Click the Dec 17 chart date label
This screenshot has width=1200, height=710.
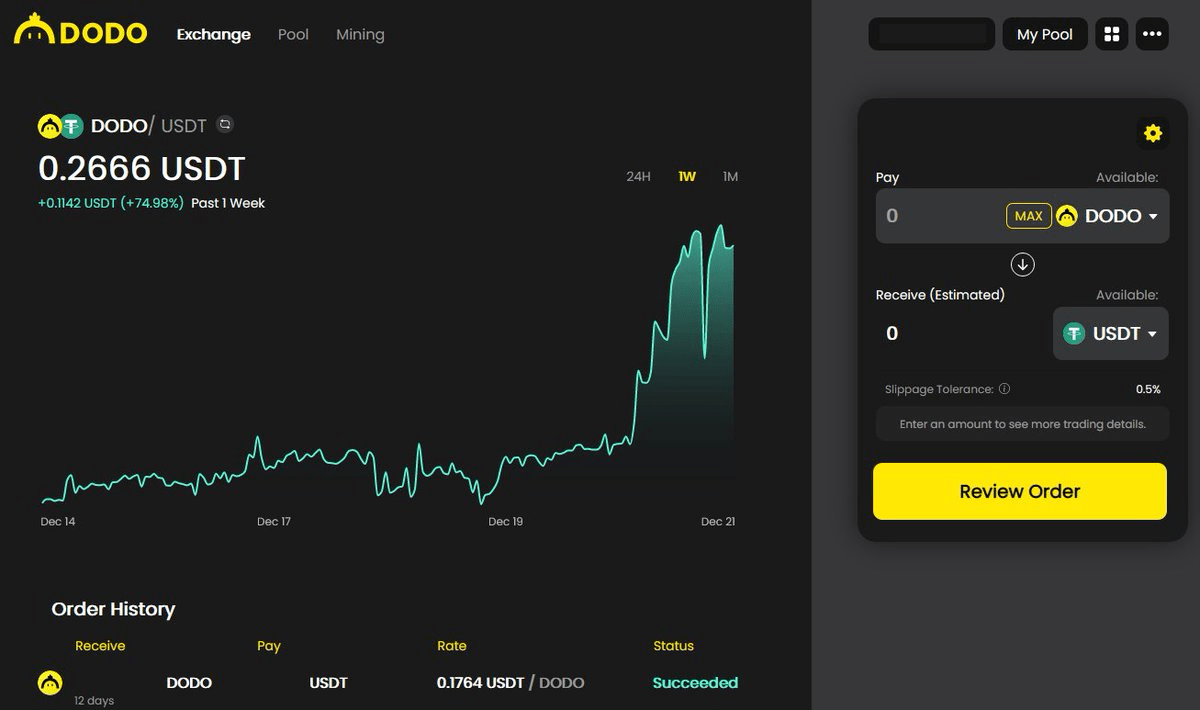274,522
